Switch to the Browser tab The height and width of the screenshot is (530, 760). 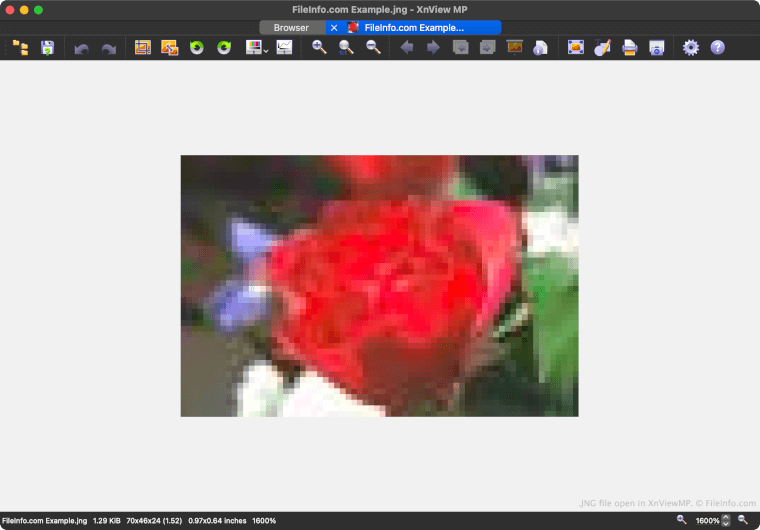291,28
